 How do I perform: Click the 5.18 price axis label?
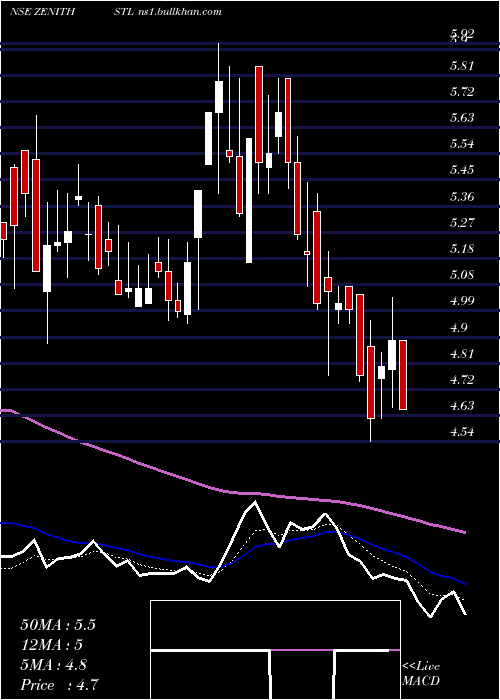[x=462, y=249]
